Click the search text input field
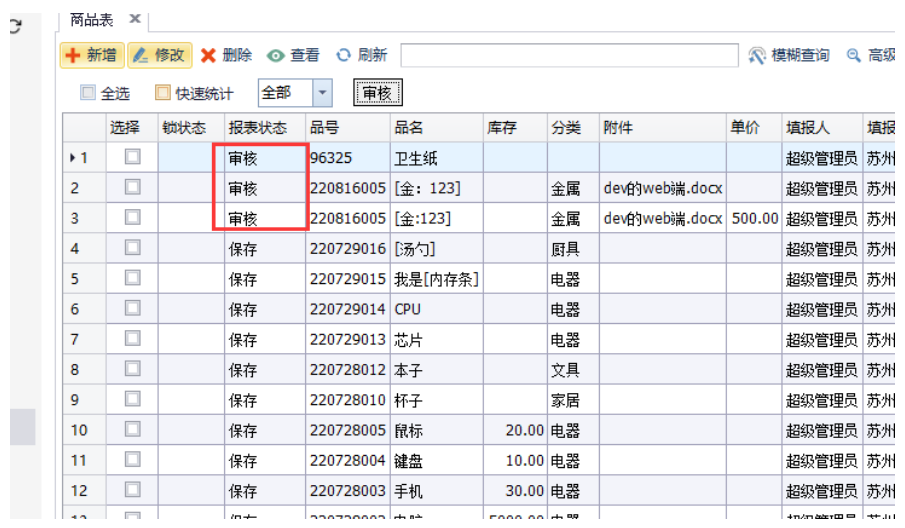 [x=568, y=56]
